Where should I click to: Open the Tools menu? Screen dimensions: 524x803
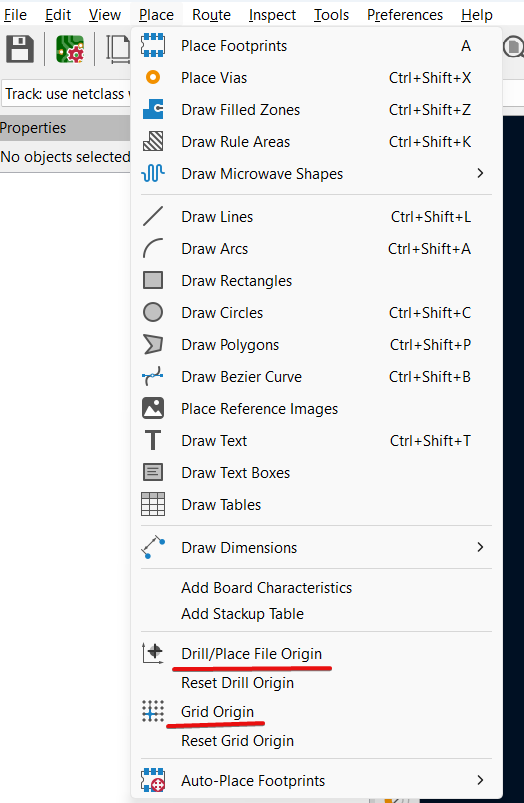pyautogui.click(x=331, y=15)
